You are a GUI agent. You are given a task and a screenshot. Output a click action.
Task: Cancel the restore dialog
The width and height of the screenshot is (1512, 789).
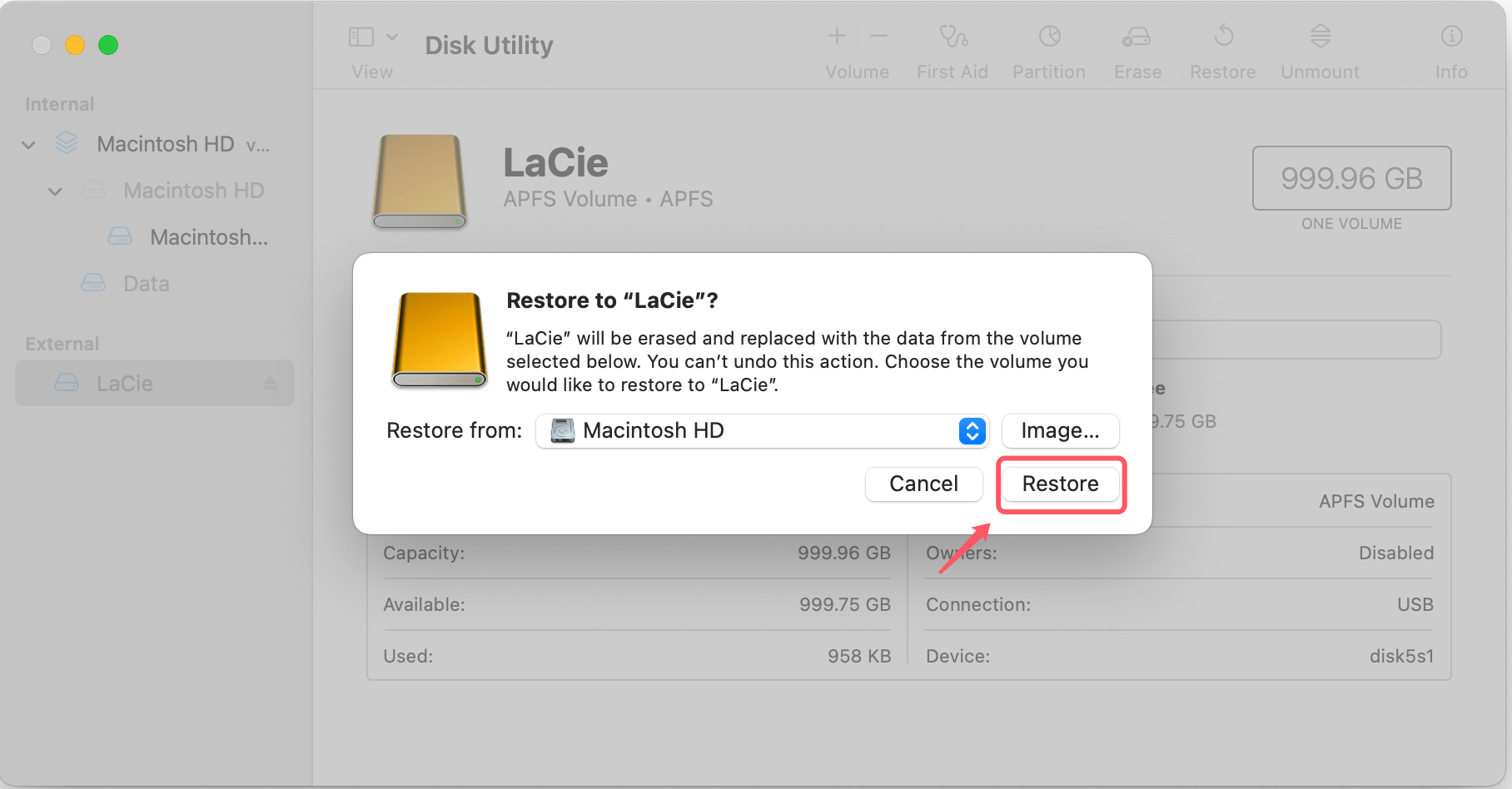point(923,484)
